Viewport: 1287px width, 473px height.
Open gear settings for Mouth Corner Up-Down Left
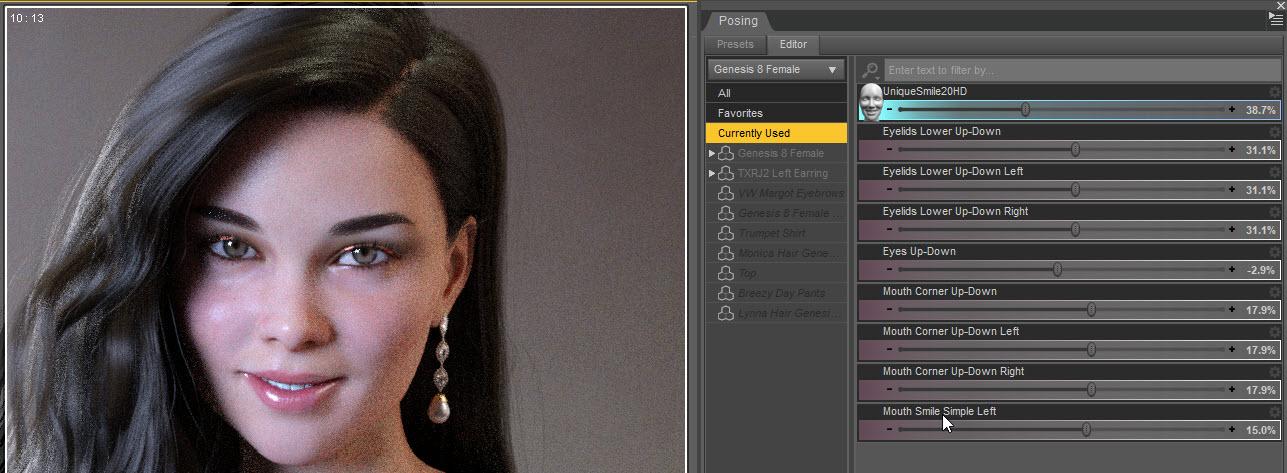pyautogui.click(x=1274, y=332)
